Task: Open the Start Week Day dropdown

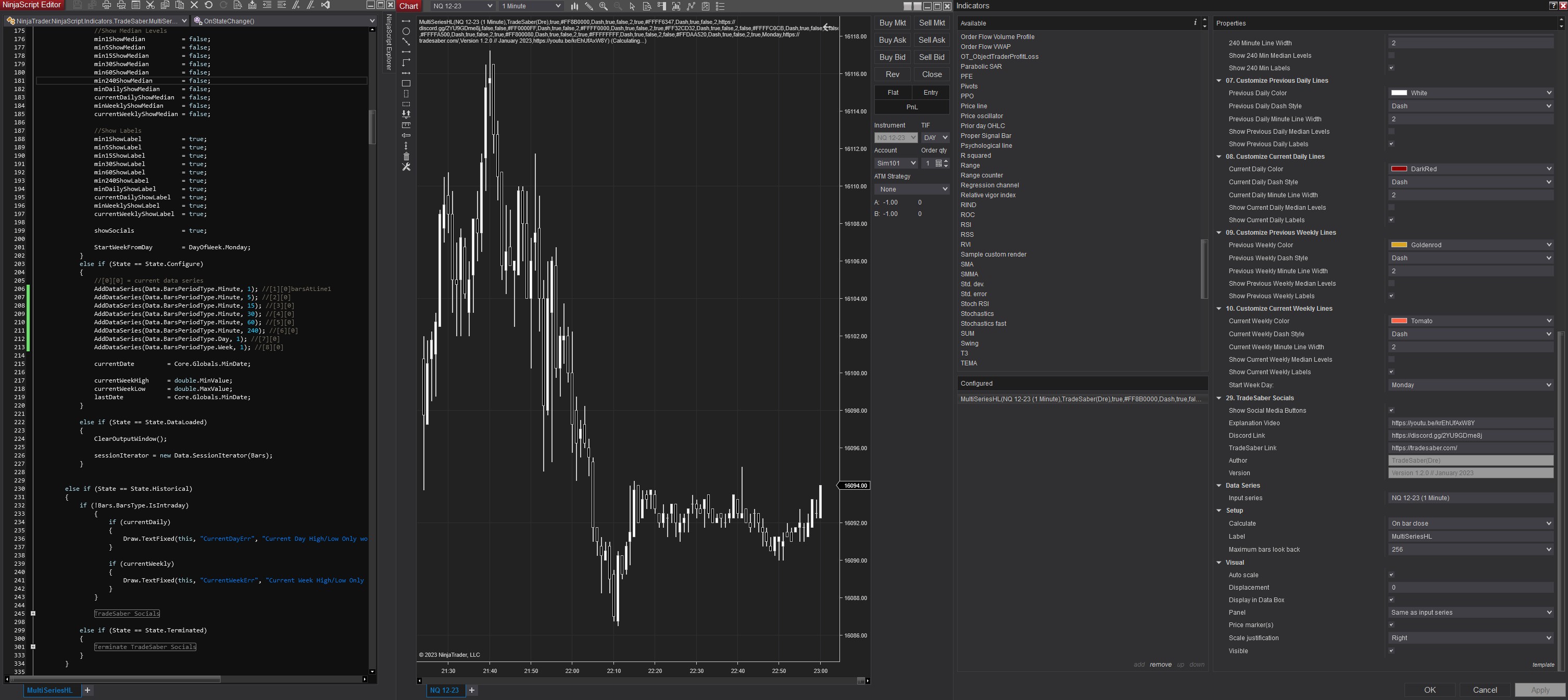Action: 1470,385
